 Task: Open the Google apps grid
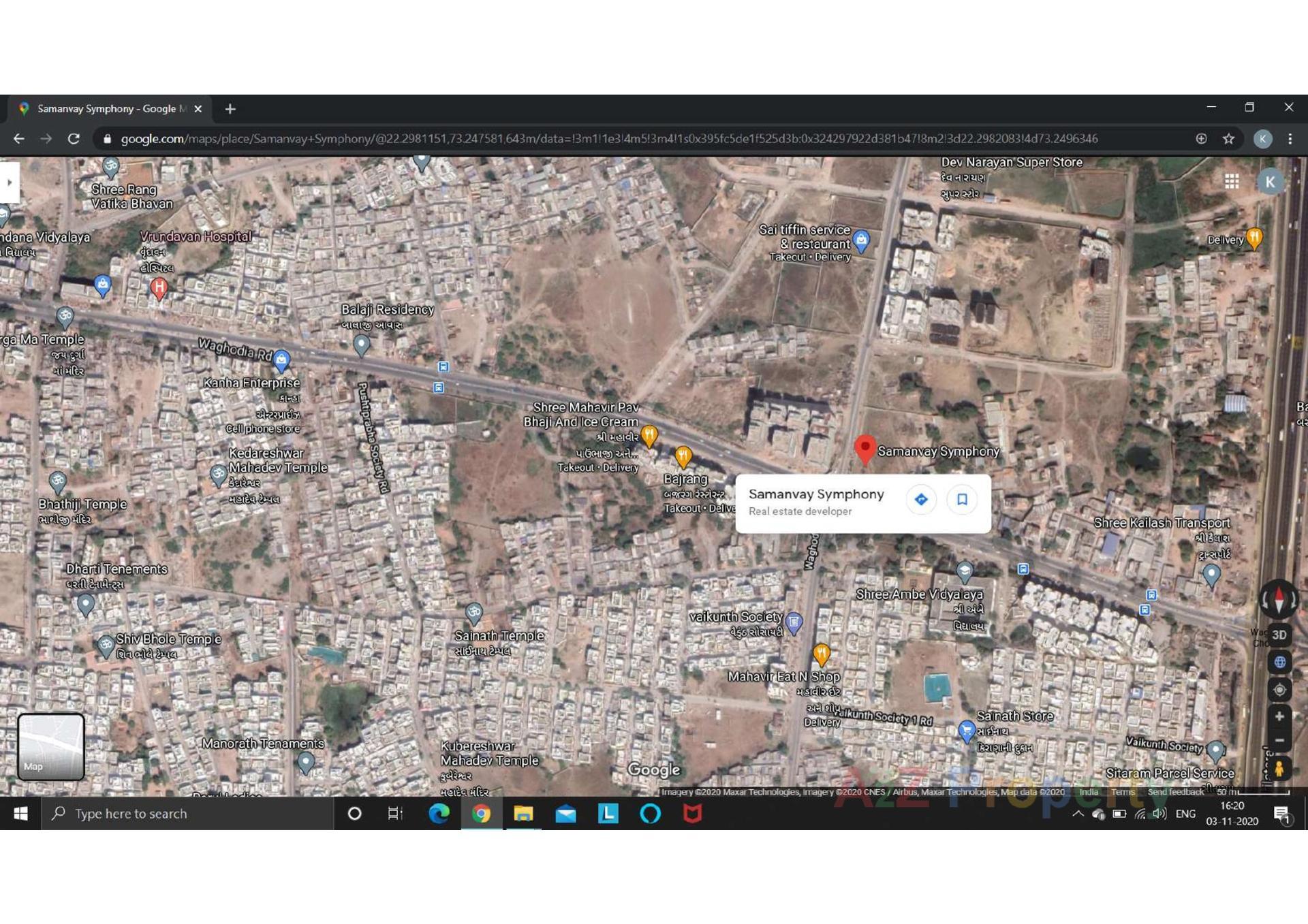(1232, 181)
